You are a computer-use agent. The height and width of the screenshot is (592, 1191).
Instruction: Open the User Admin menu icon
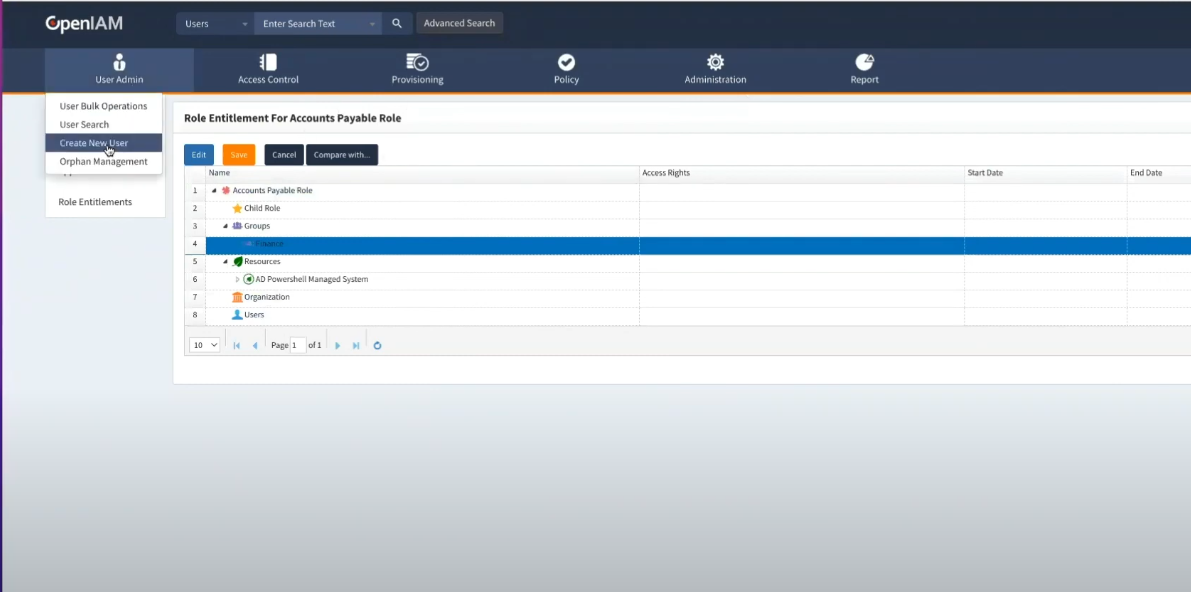tap(119, 62)
